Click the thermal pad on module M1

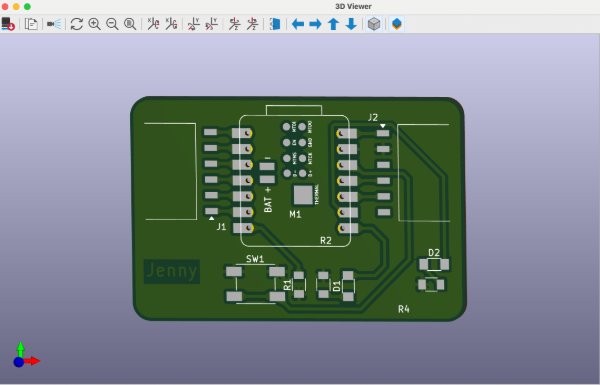(303, 195)
